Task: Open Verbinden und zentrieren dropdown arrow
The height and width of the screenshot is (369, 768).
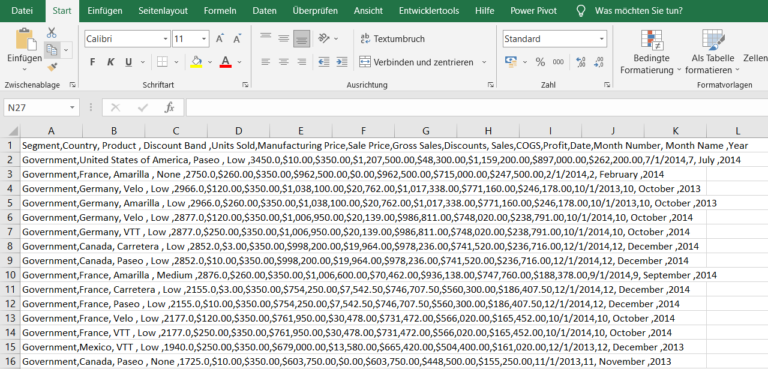Action: [x=484, y=62]
